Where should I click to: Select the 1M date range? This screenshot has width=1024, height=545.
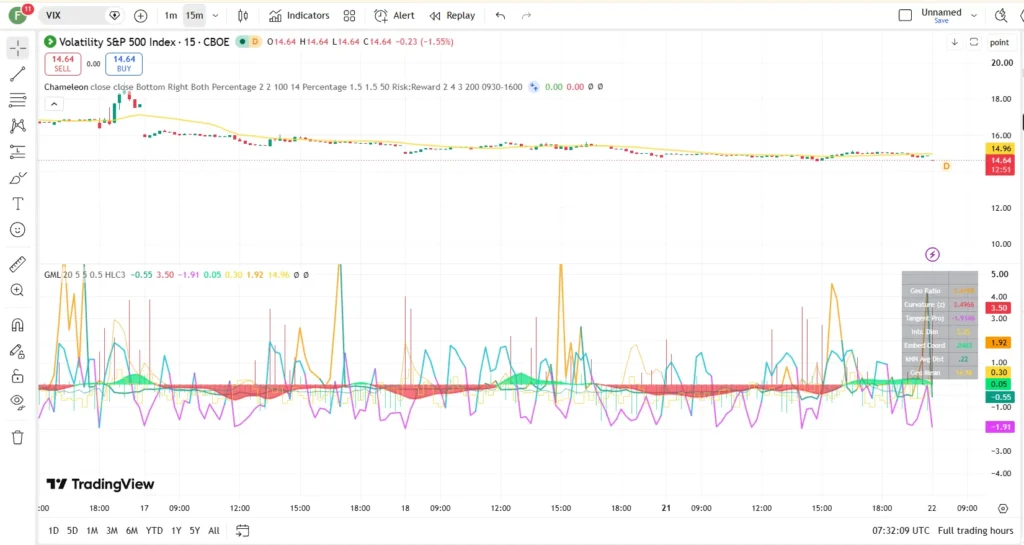pyautogui.click(x=92, y=531)
